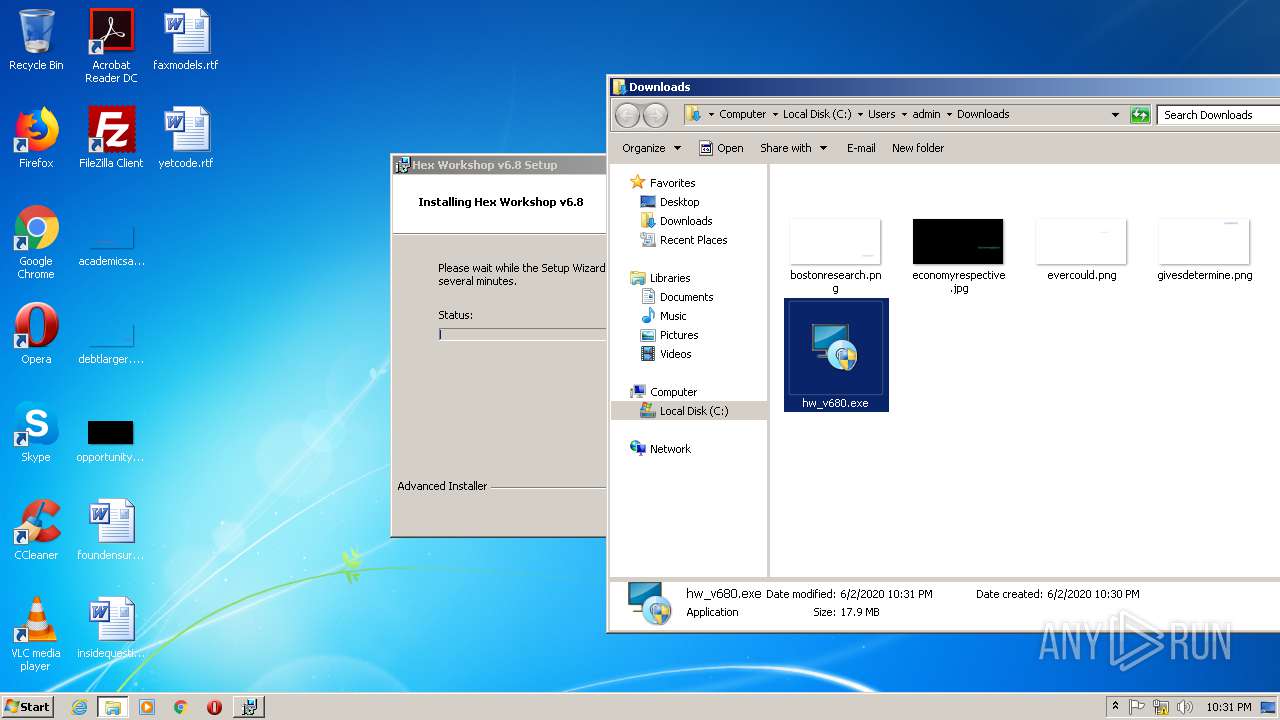Click the volume icon in system tray
The image size is (1280, 720).
(1185, 707)
